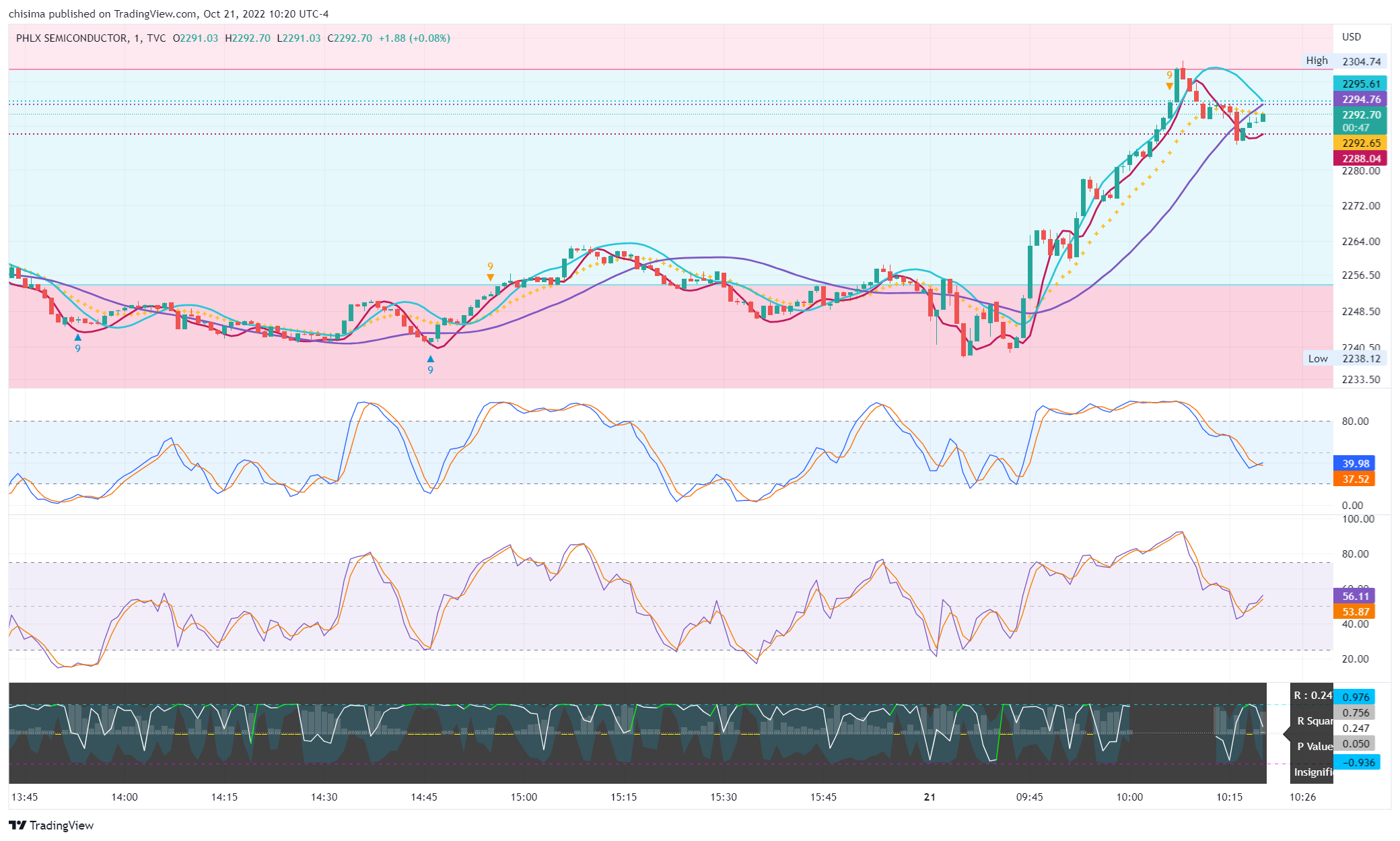Click the PHLX SEMICONDUCTOR symbol title
The width and height of the screenshot is (1400, 841).
(71, 38)
